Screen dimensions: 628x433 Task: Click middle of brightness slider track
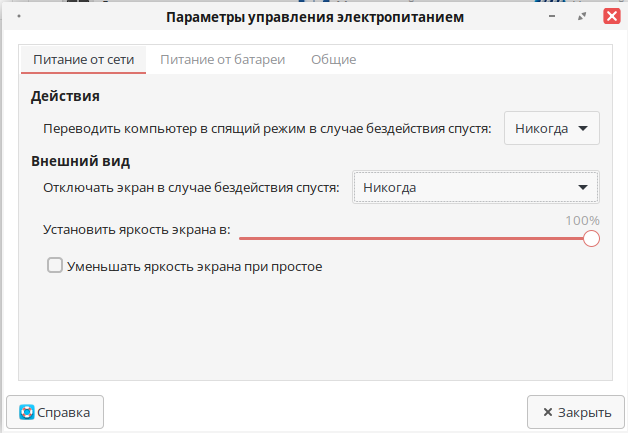pos(414,238)
